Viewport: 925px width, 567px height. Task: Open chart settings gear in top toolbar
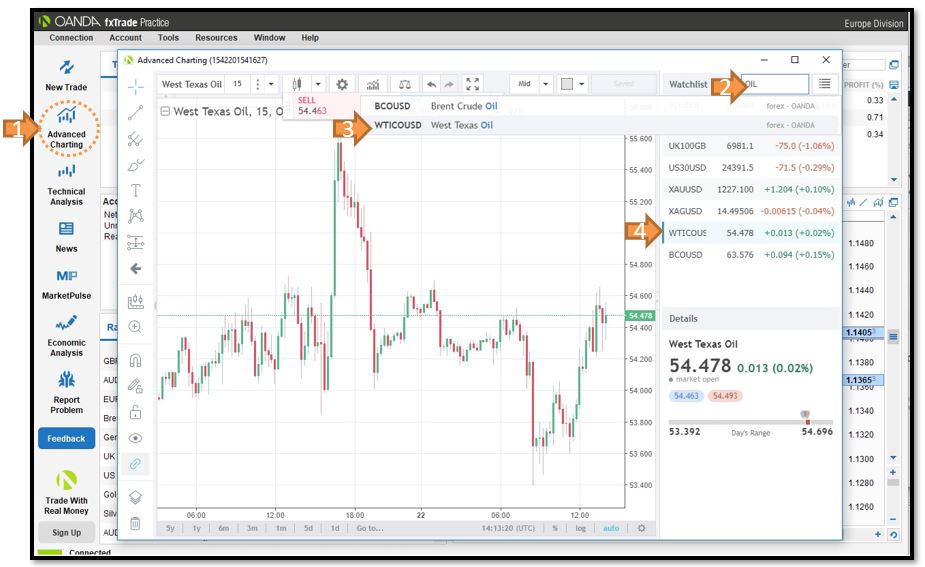(342, 85)
